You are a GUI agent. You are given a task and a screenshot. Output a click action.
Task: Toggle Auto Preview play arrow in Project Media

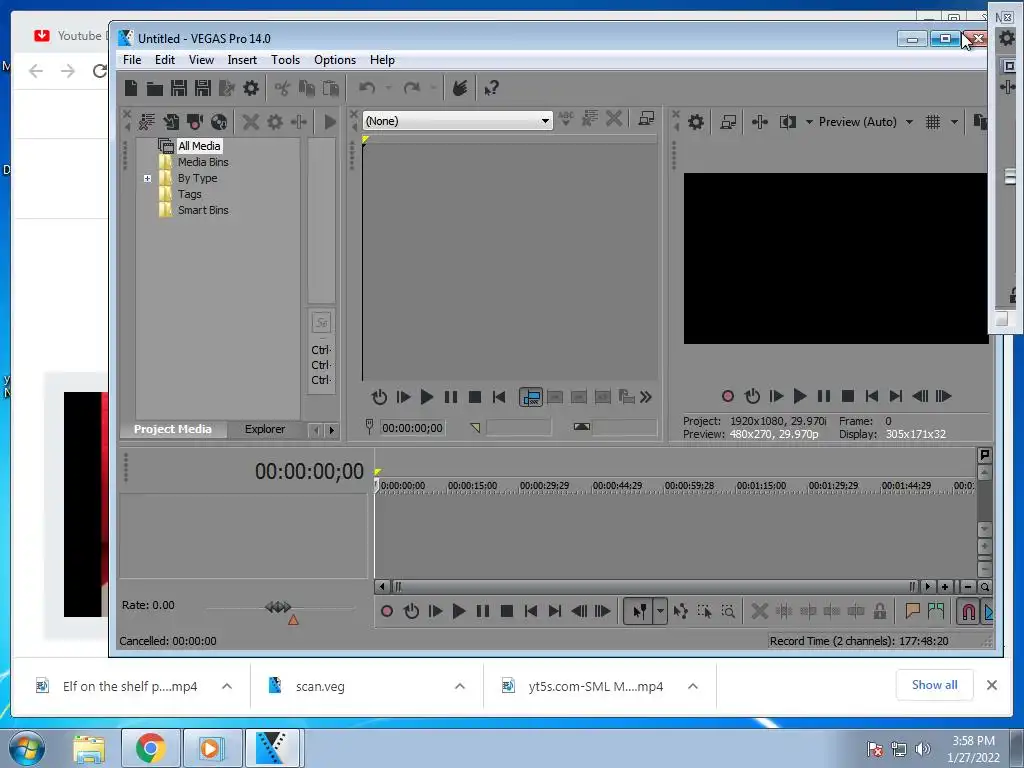click(330, 121)
